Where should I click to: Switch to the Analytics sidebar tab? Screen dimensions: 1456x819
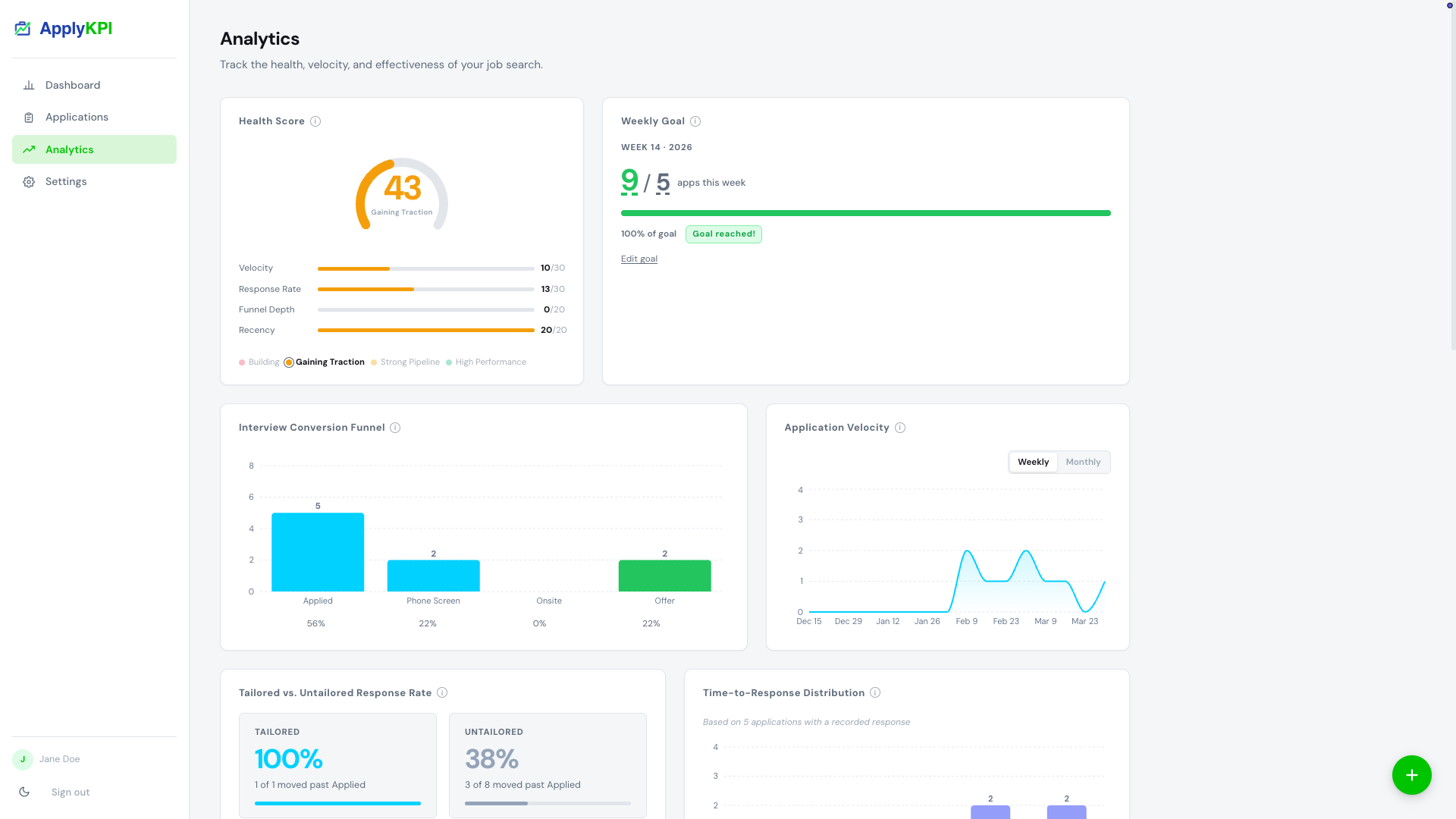[70, 149]
